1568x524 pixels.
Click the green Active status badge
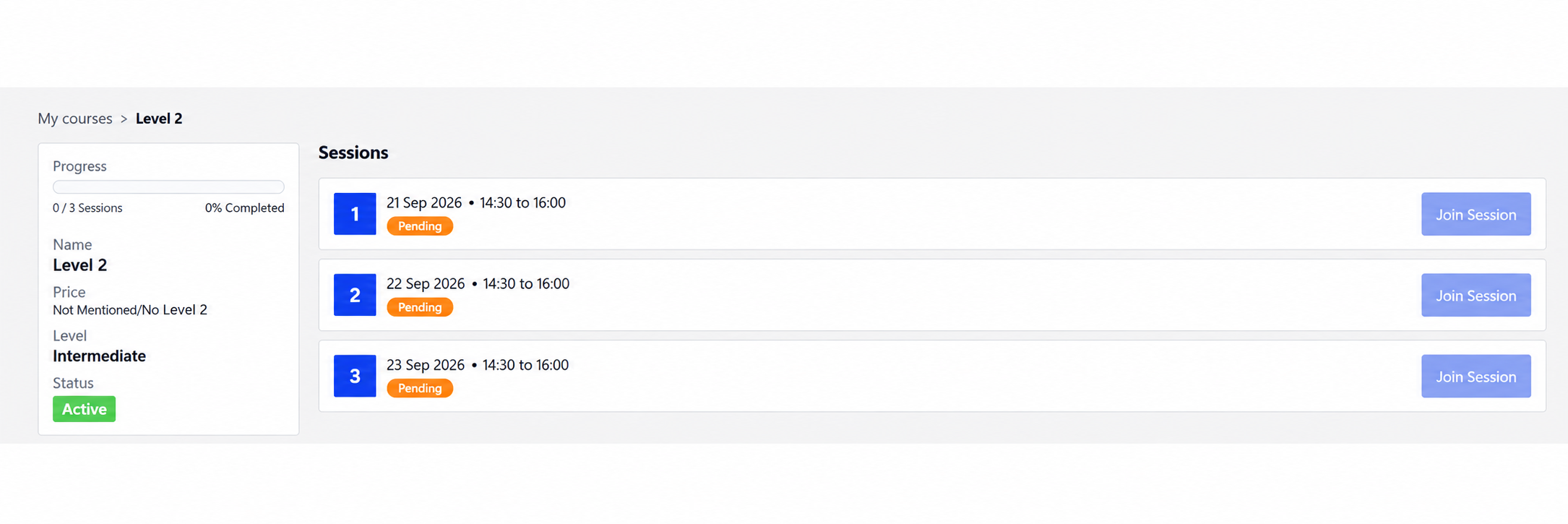pos(84,409)
